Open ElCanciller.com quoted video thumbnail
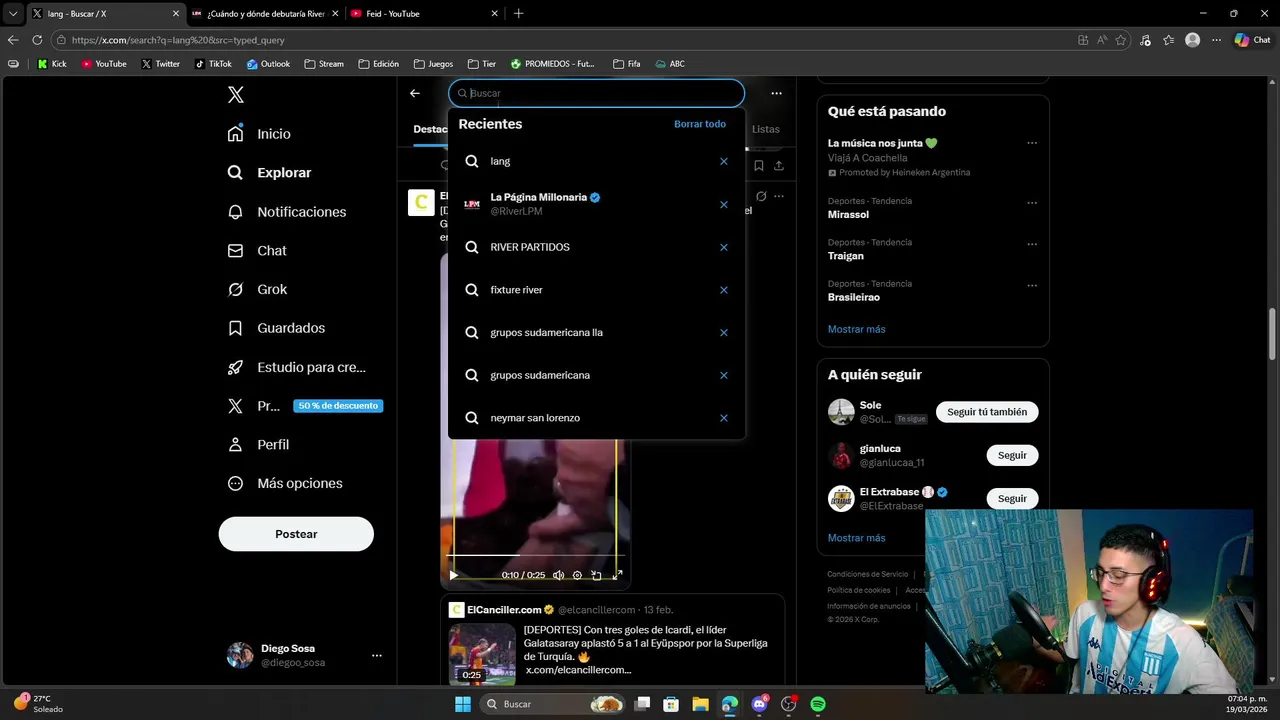The image size is (1280, 720). 482,653
